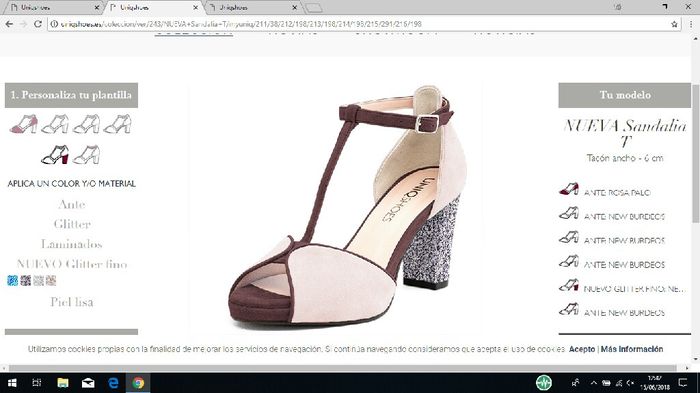The width and height of the screenshot is (700, 393).
Task: Select the shoe icon with burgundy heel in left panel
Action: tap(55, 155)
